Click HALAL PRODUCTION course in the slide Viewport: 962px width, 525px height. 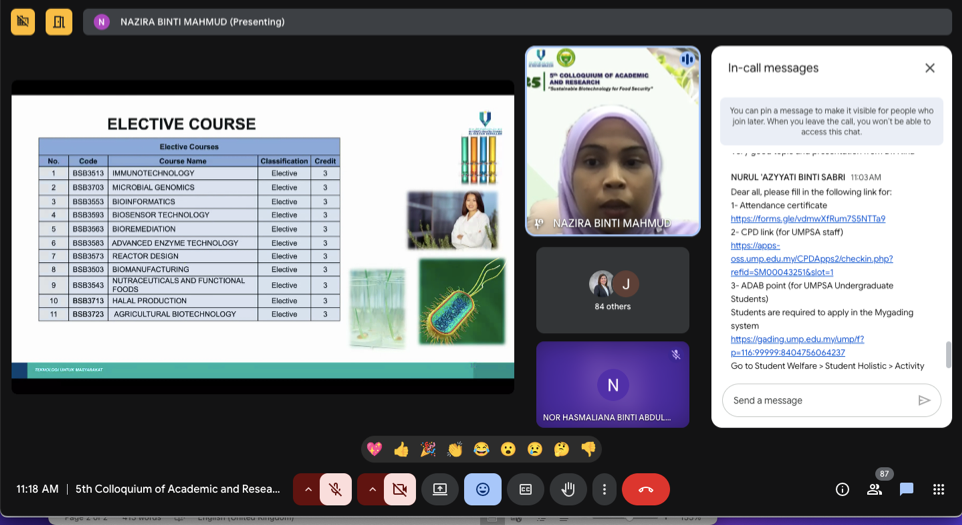coord(149,301)
